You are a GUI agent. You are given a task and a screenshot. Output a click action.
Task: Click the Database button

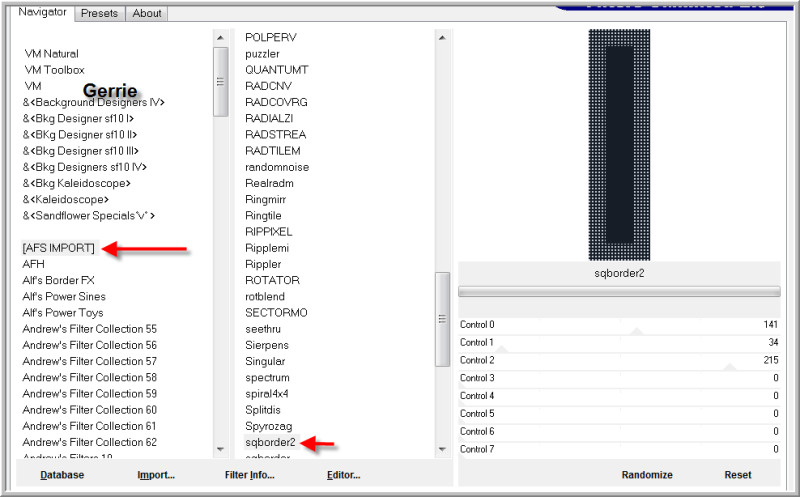pos(62,475)
